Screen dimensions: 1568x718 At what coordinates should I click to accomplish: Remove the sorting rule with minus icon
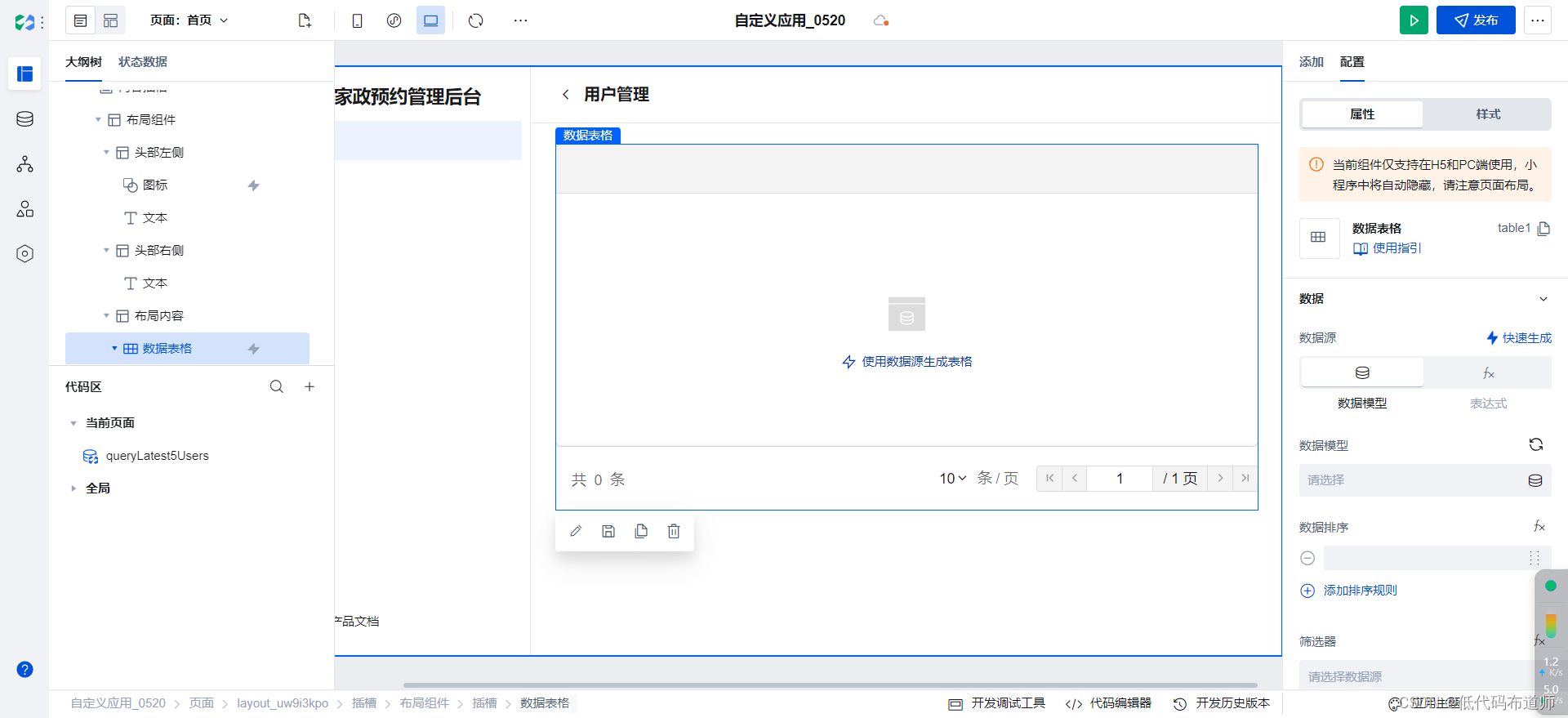(x=1307, y=558)
